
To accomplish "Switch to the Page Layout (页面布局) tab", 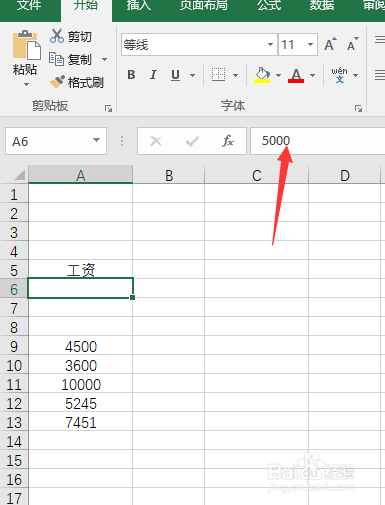I will click(204, 6).
